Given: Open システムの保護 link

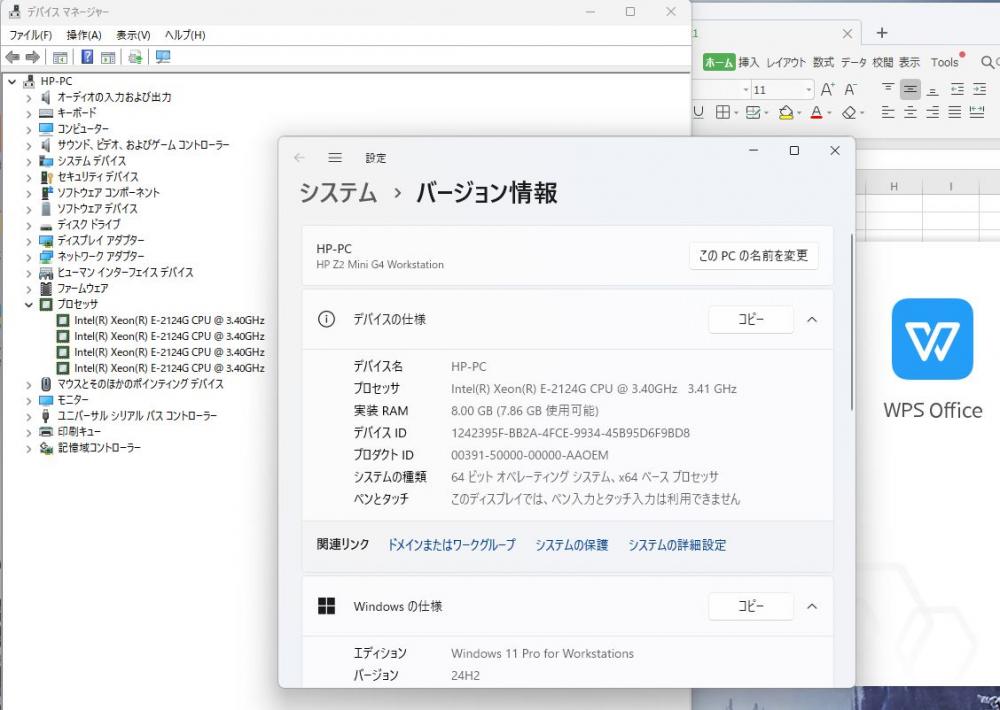Looking at the screenshot, I should [571, 545].
